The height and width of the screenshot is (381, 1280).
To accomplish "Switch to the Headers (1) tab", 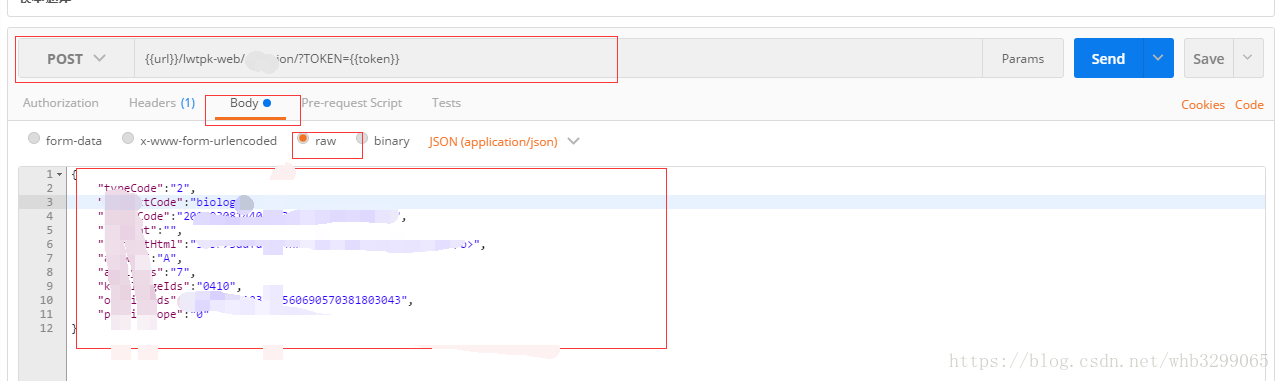I will pyautogui.click(x=162, y=103).
